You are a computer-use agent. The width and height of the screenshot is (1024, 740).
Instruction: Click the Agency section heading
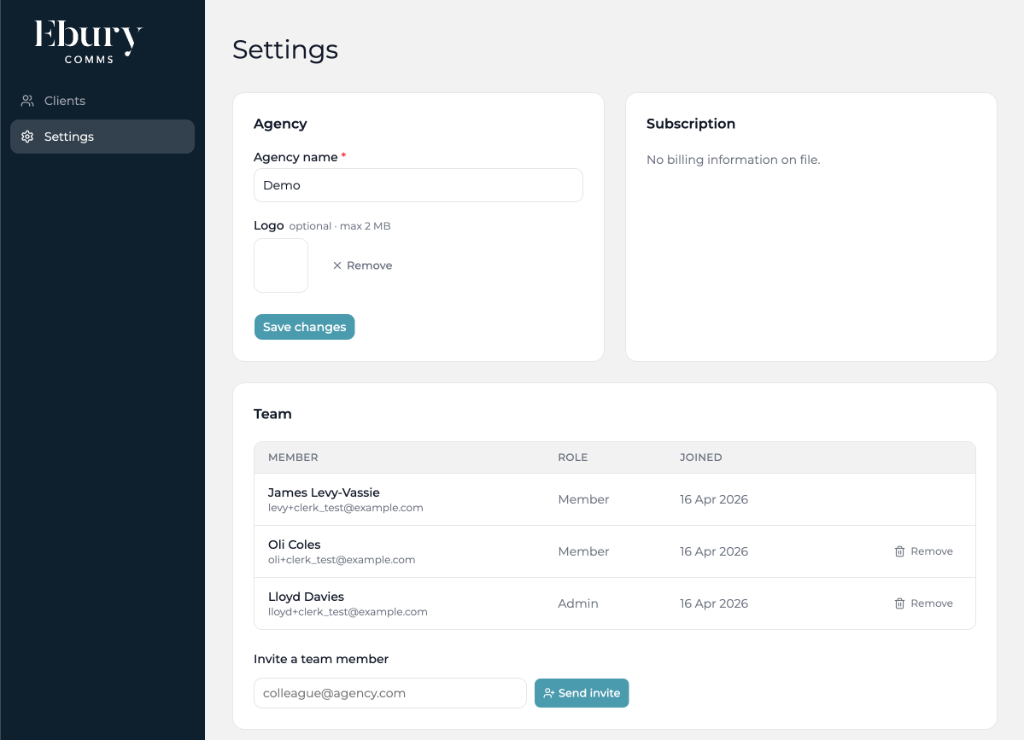click(280, 123)
